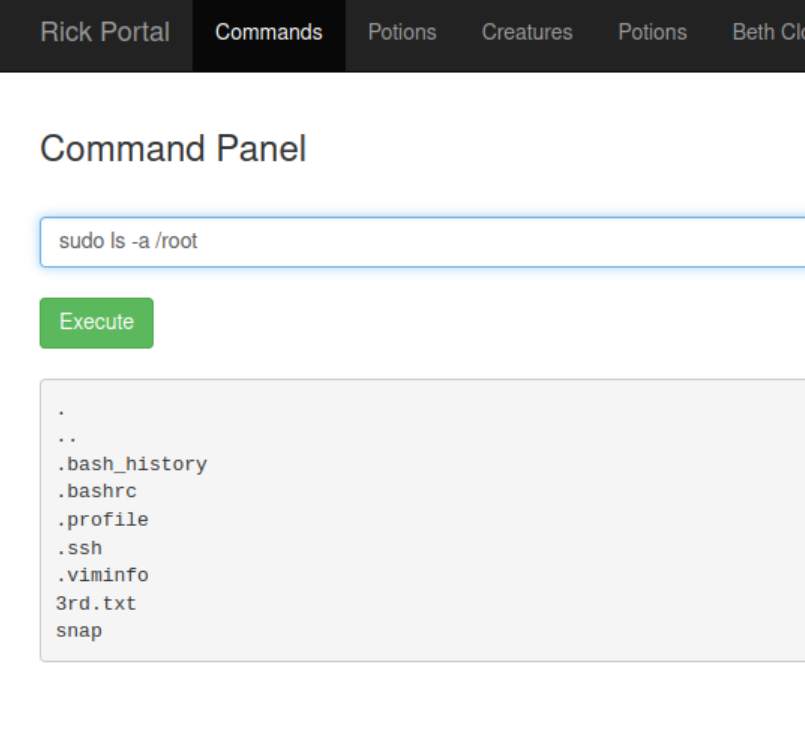The width and height of the screenshot is (805, 739).
Task: Open the Beth Clone navbar item
Action: [x=768, y=32]
